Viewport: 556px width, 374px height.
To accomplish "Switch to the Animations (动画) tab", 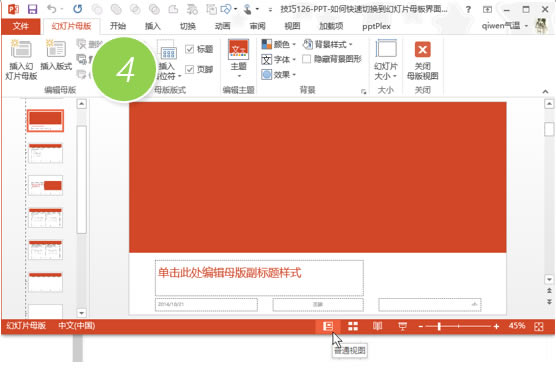I will 222,26.
